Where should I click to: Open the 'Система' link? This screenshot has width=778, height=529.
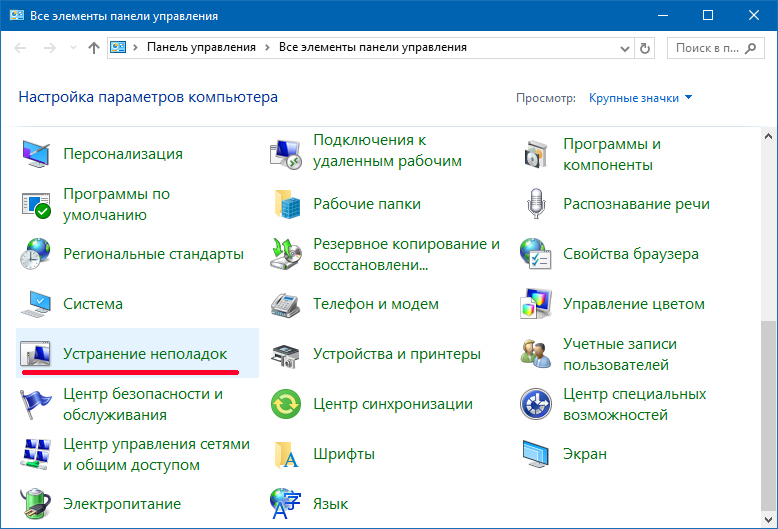click(x=93, y=304)
